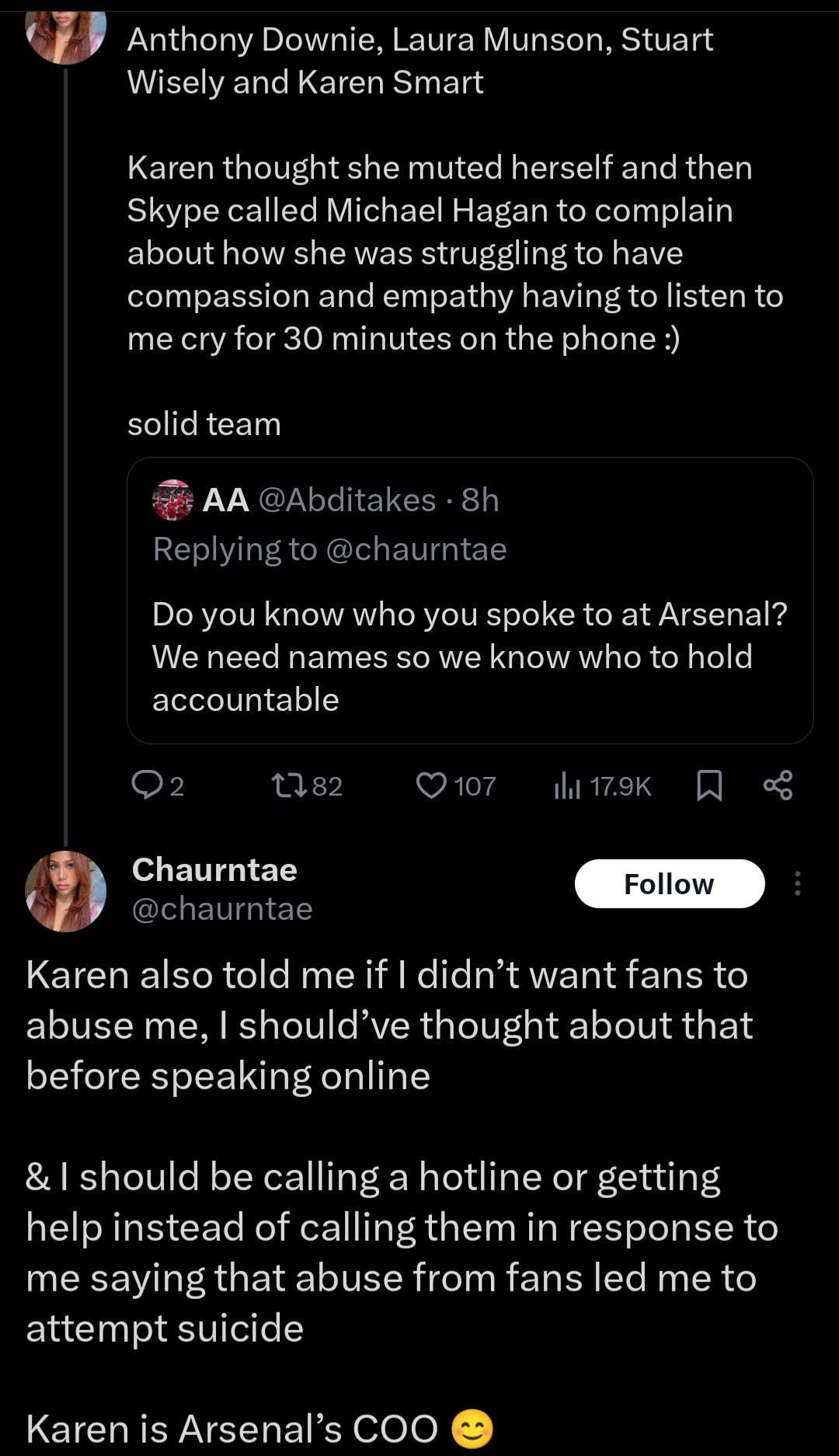Tap the Chaurntae display name
This screenshot has height=1456, width=839.
(x=214, y=869)
